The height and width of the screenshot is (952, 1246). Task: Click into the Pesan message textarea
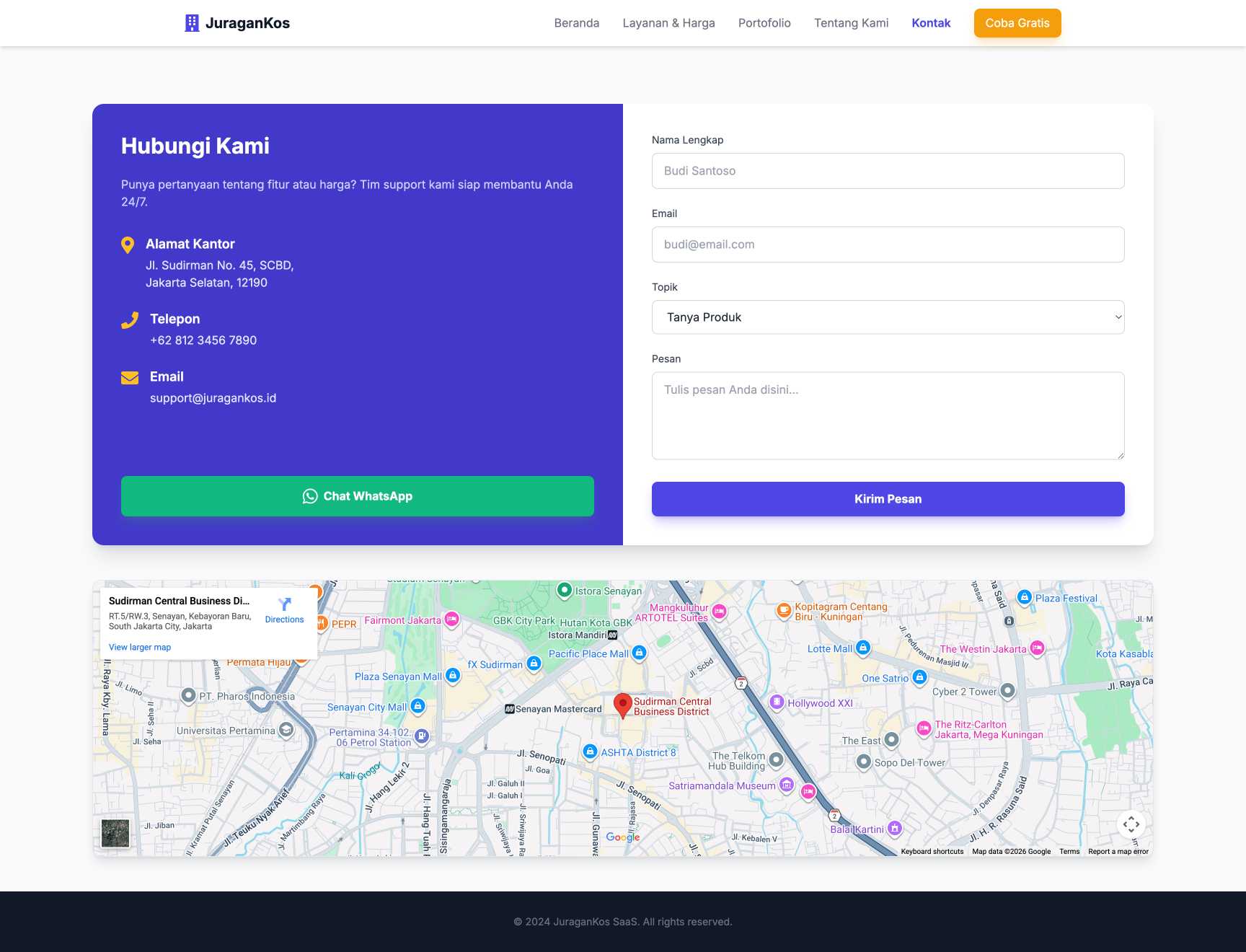pos(888,415)
